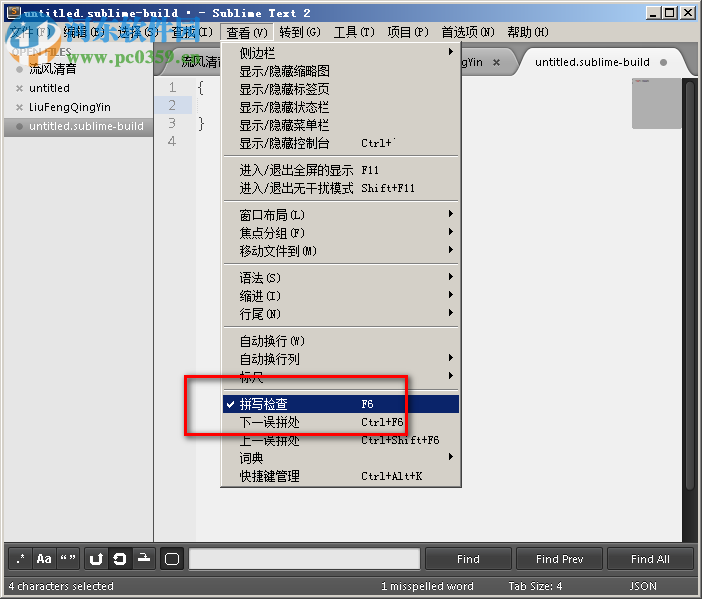Select untitled.sublime-build in sidebar
The width and height of the screenshot is (702, 599).
(78, 126)
